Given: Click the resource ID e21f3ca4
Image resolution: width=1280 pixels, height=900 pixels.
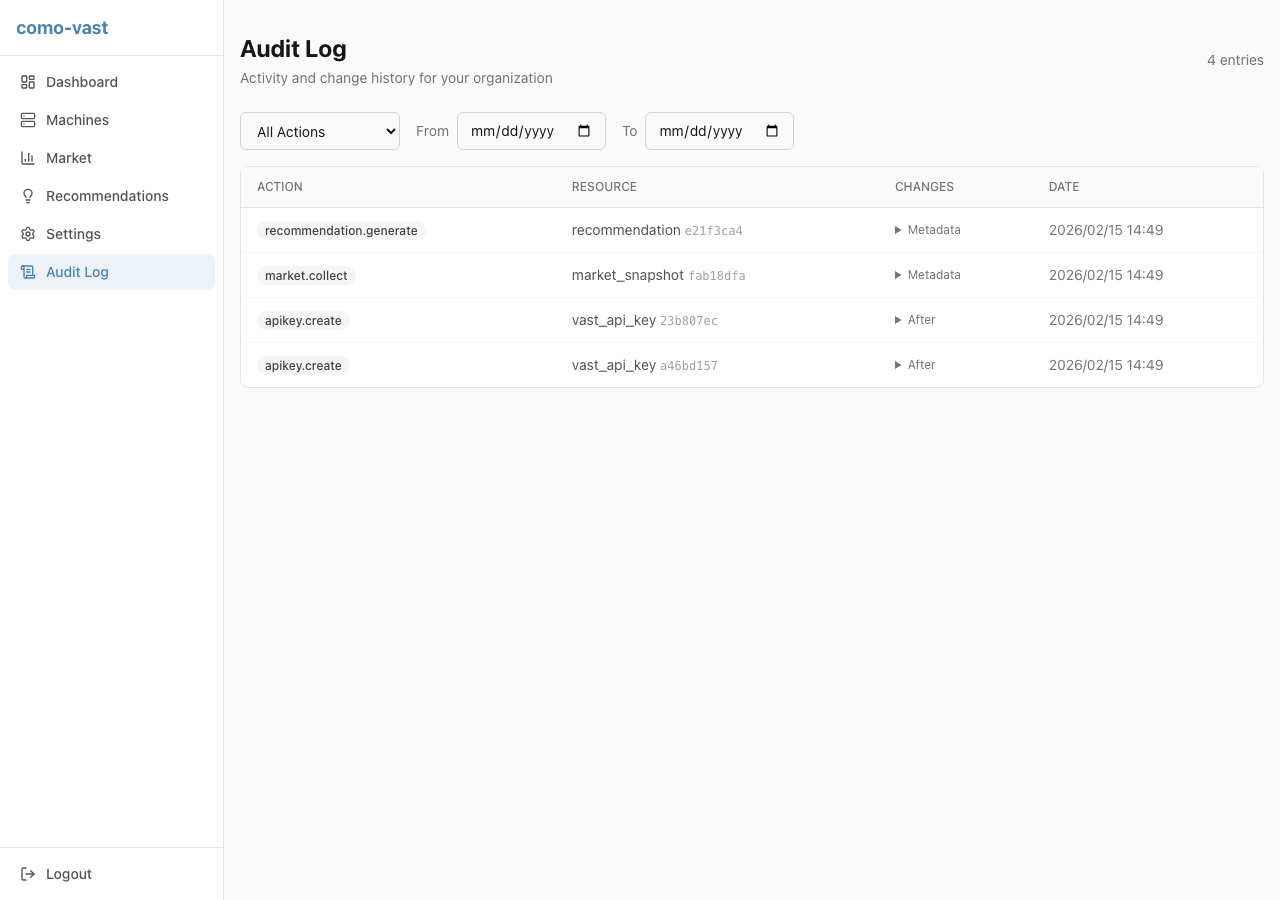Looking at the screenshot, I should pos(714,231).
